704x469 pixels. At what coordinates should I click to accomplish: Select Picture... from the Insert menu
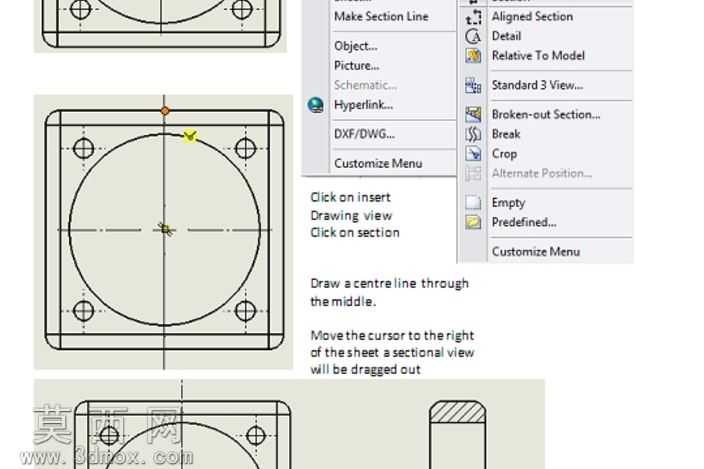coord(356,66)
